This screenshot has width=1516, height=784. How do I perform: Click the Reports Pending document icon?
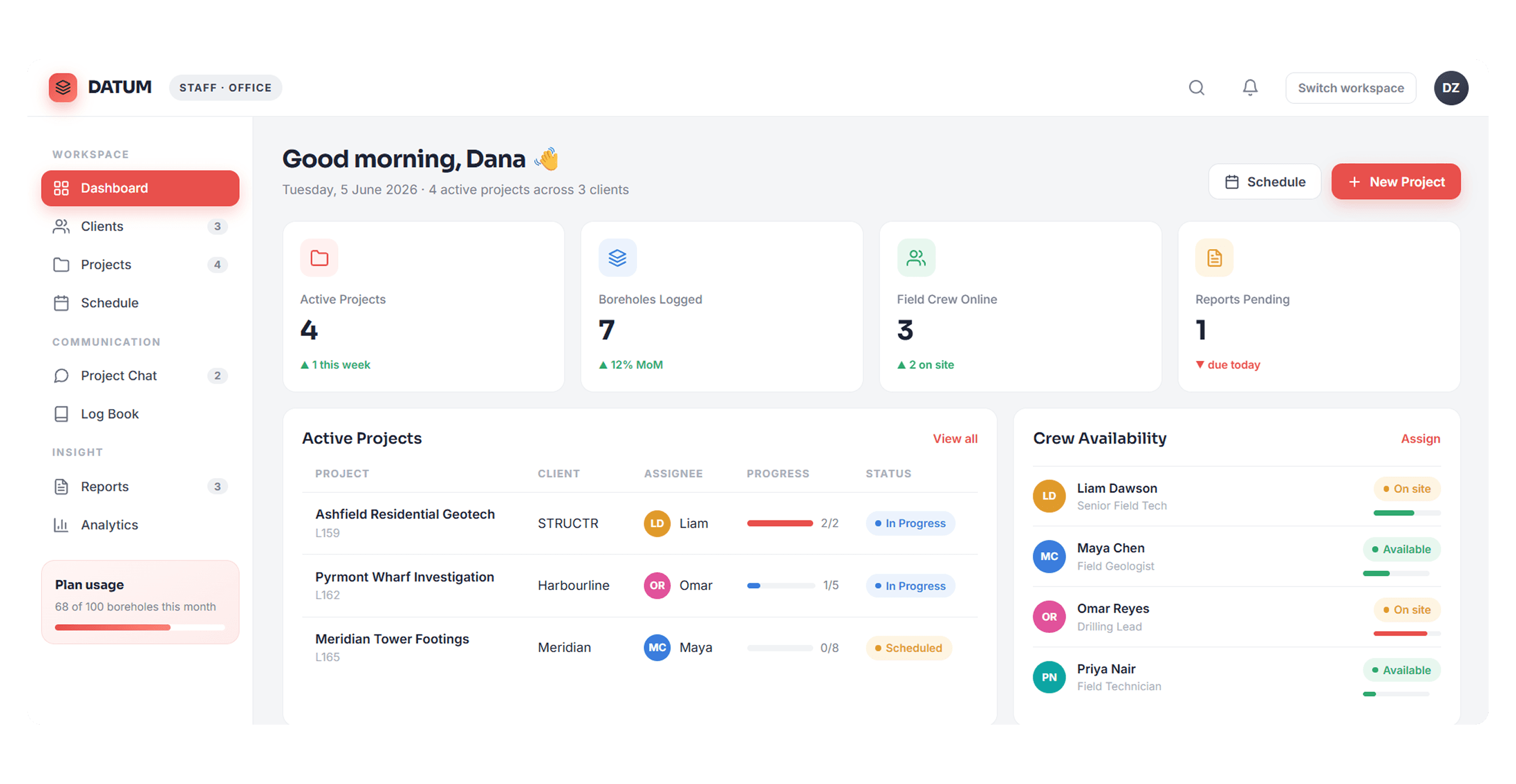tap(1214, 257)
